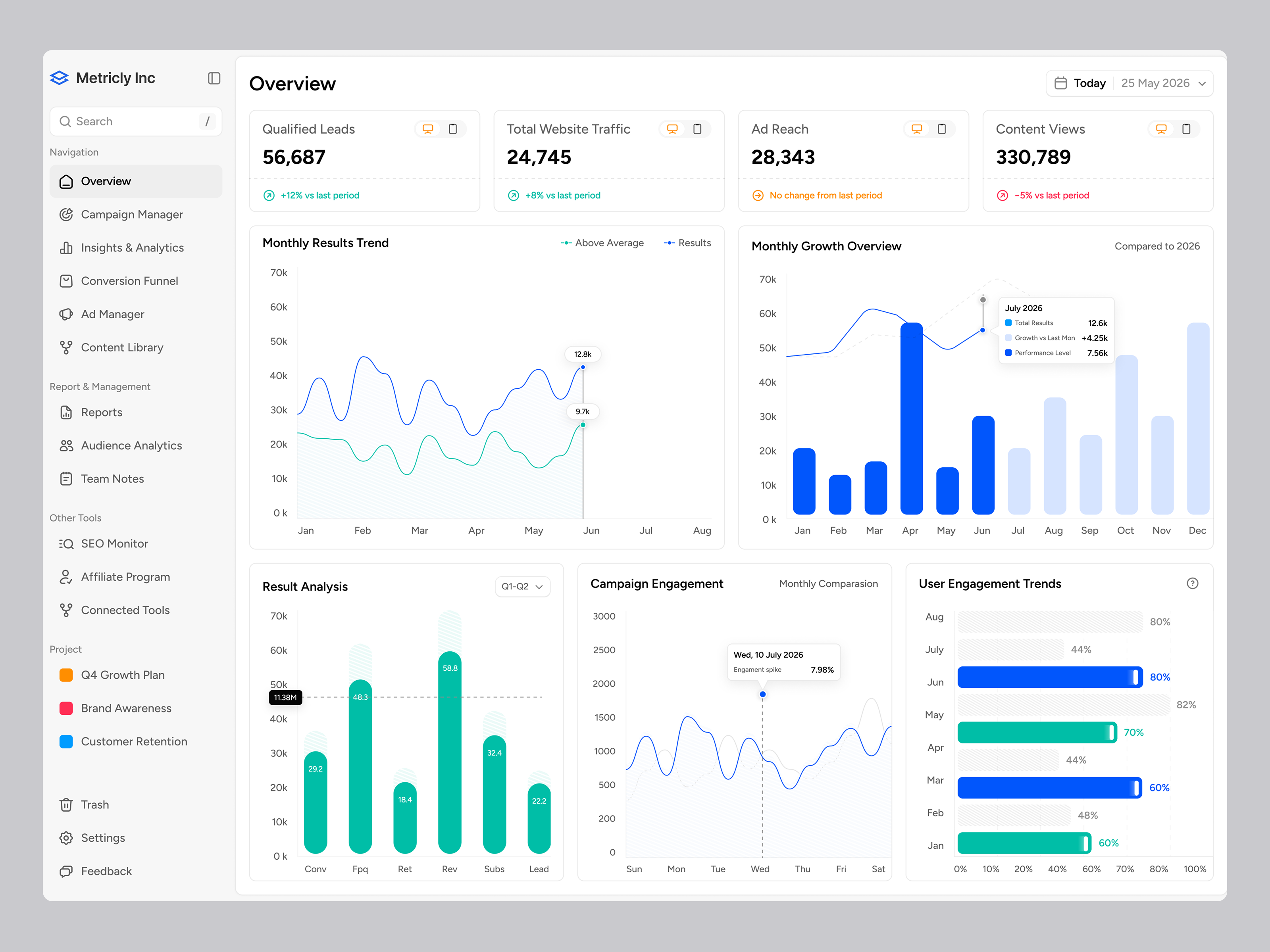The image size is (1270, 952).
Task: Click the Campaign Manager target icon
Action: click(x=67, y=215)
